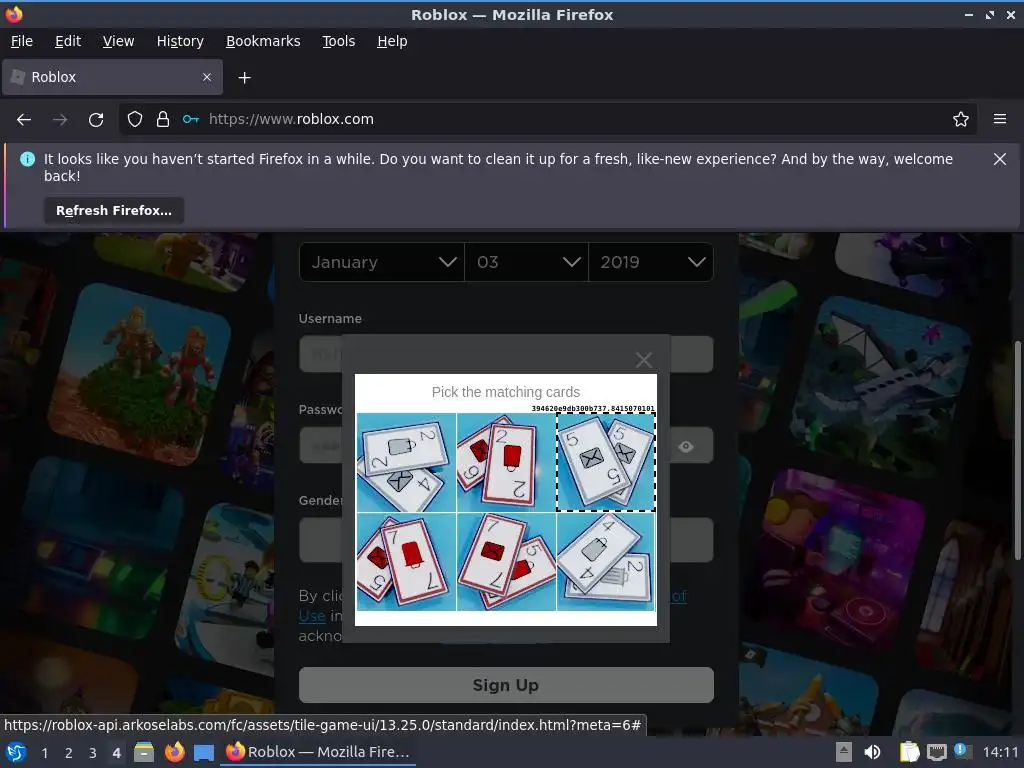1024x768 pixels.
Task: Click the Terms of Use link
Action: pyautogui.click(x=312, y=616)
